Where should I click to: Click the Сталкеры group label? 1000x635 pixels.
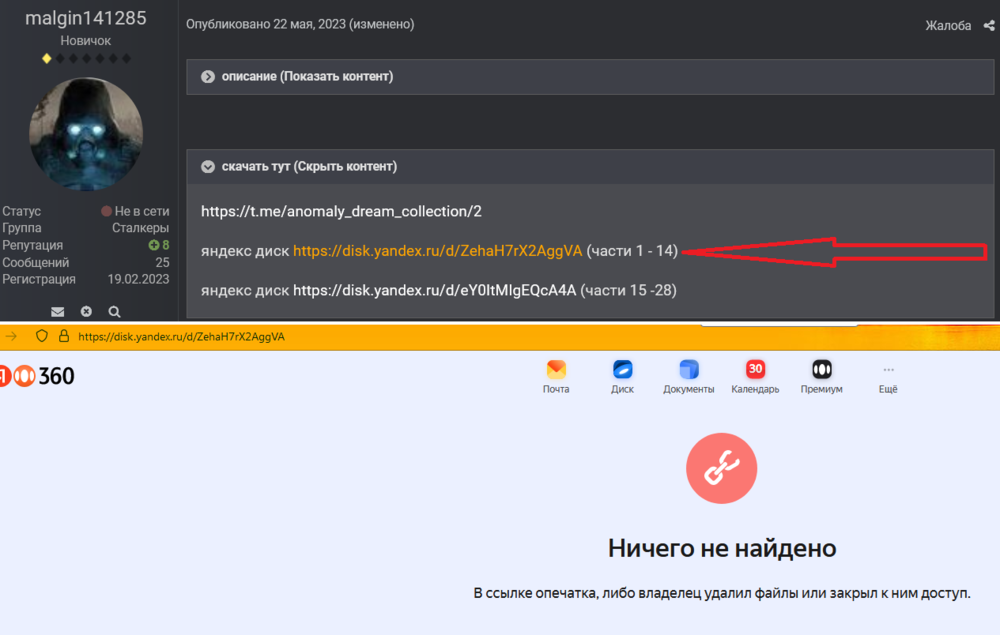140,228
